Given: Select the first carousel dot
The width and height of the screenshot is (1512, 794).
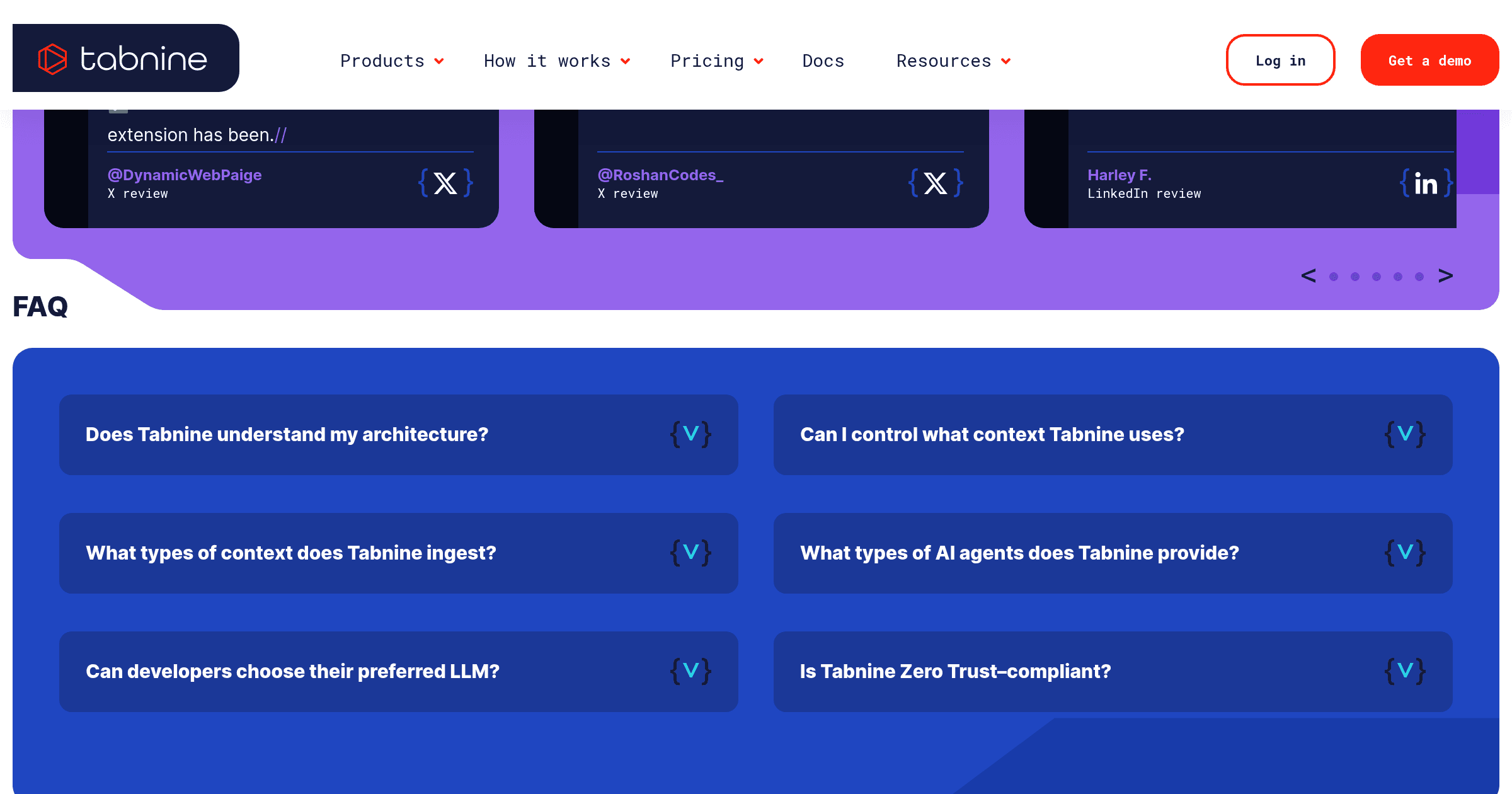Looking at the screenshot, I should pyautogui.click(x=1334, y=277).
